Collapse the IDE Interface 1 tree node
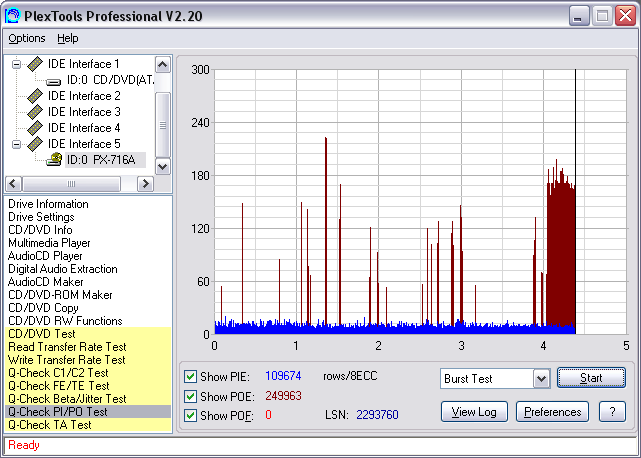This screenshot has width=641, height=458. click(x=16, y=64)
